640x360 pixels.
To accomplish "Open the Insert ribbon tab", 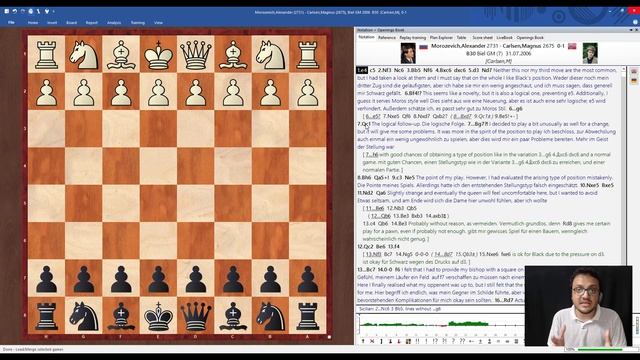I will pyautogui.click(x=52, y=23).
